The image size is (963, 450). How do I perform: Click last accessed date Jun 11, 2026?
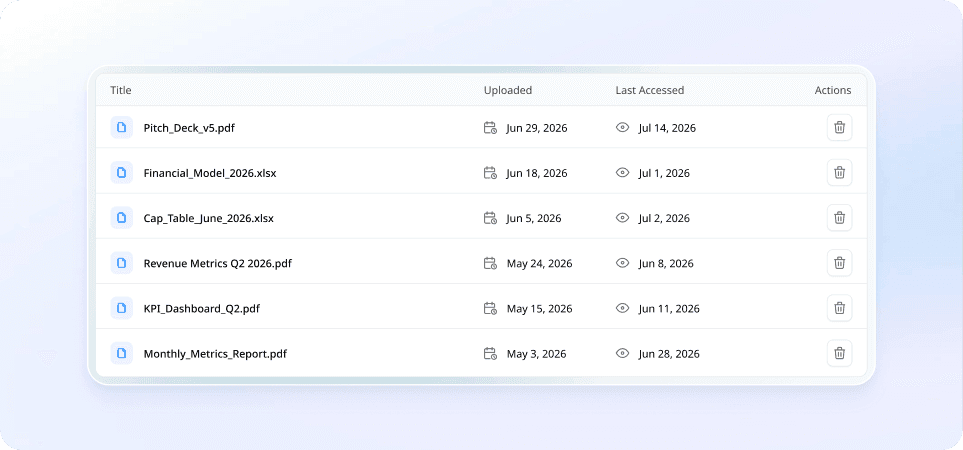click(669, 309)
